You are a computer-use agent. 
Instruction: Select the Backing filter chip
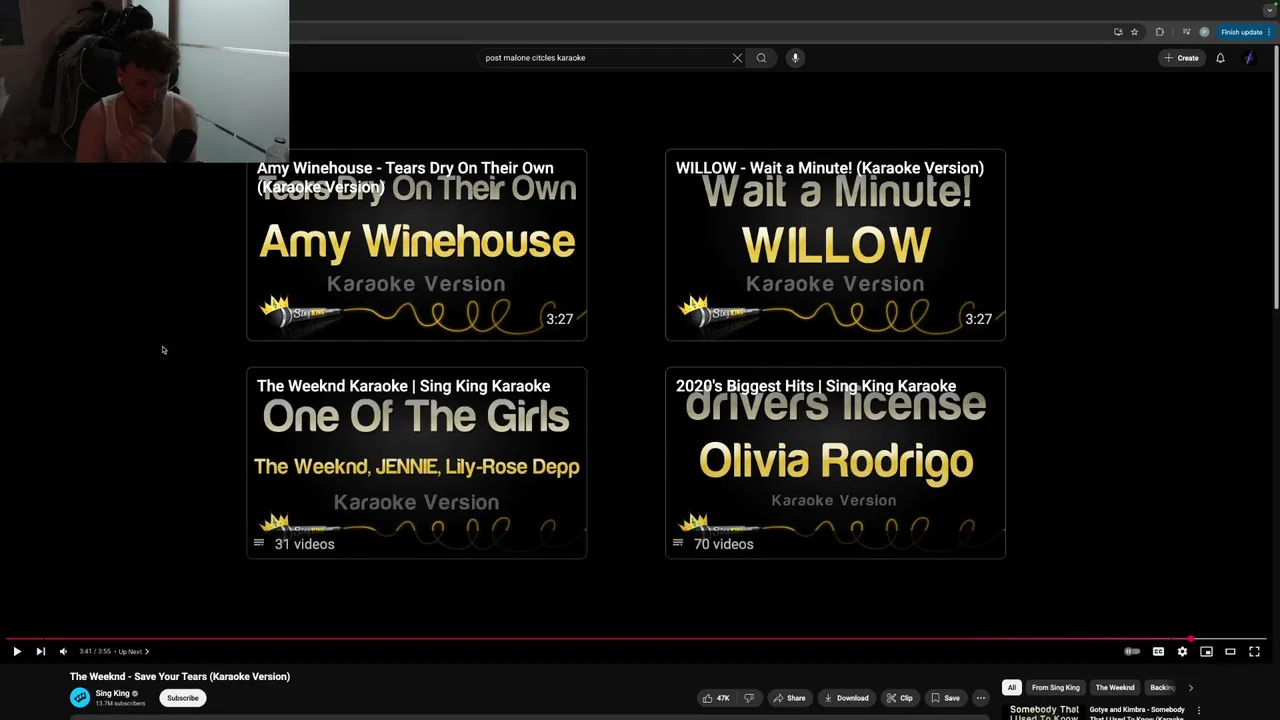1161,687
